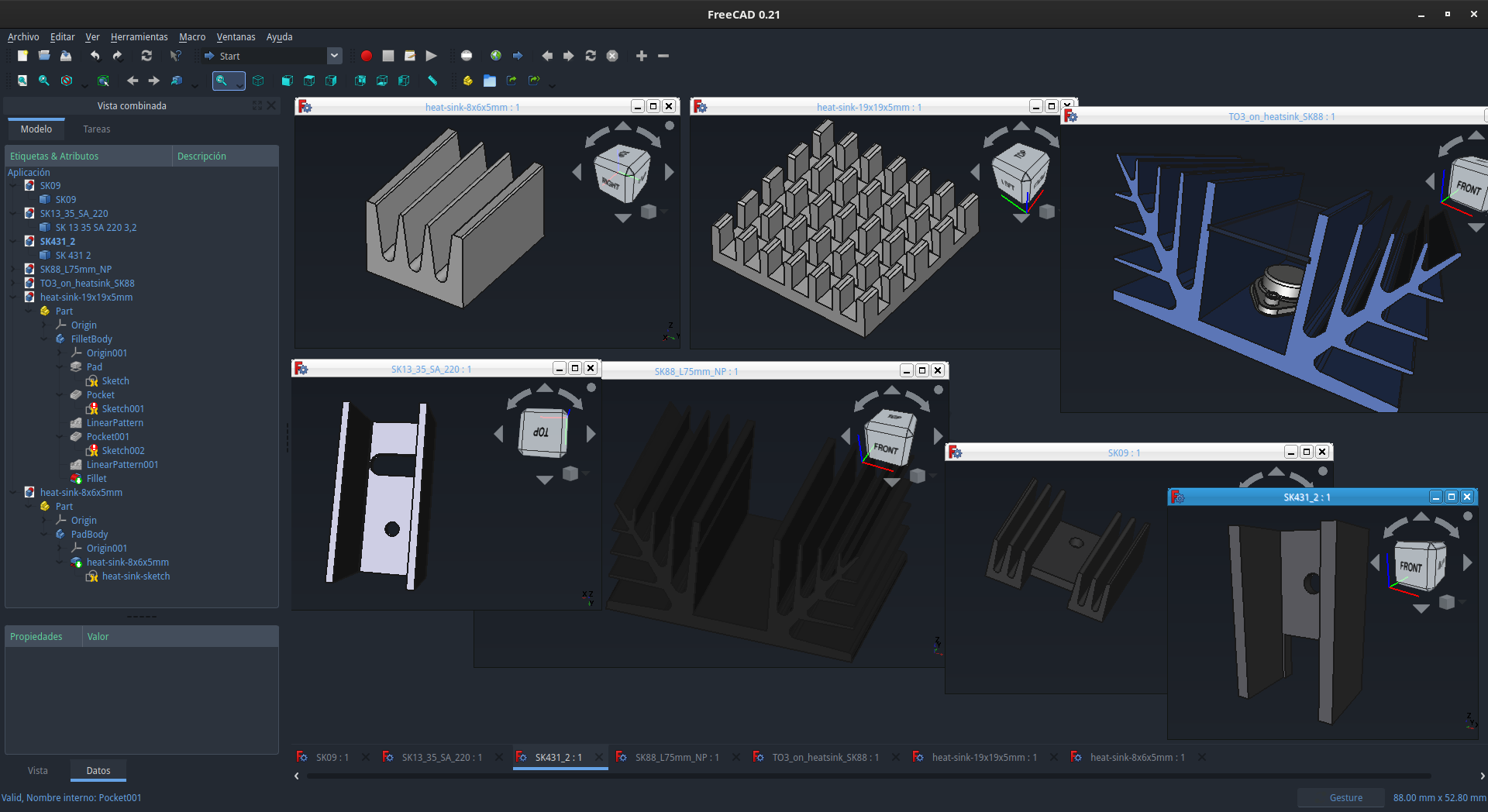
Task: Click the Redo arrow icon
Action: coord(117,56)
